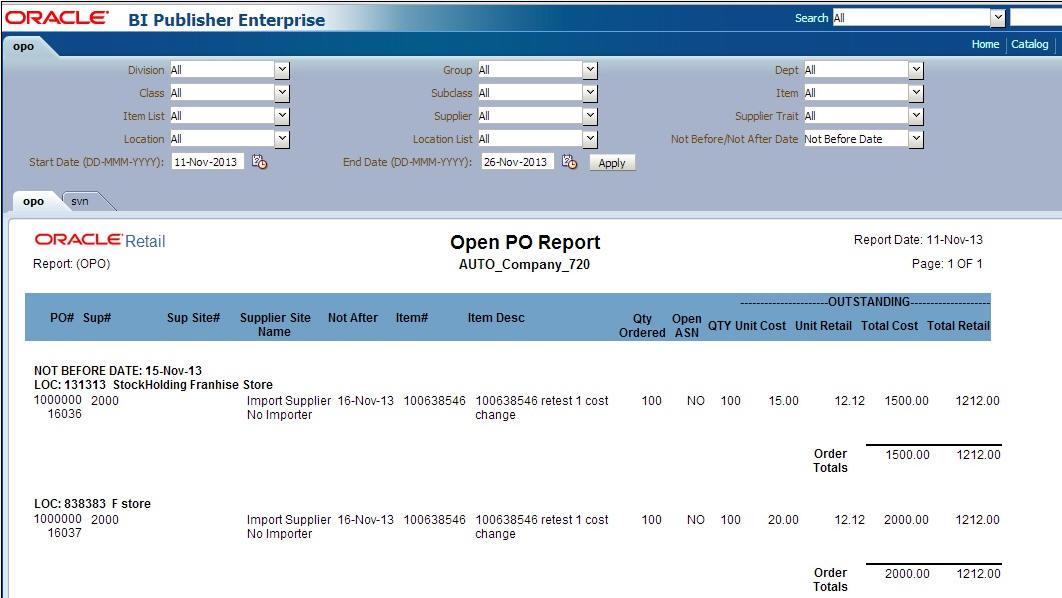Select the top opo page tab

click(x=24, y=46)
